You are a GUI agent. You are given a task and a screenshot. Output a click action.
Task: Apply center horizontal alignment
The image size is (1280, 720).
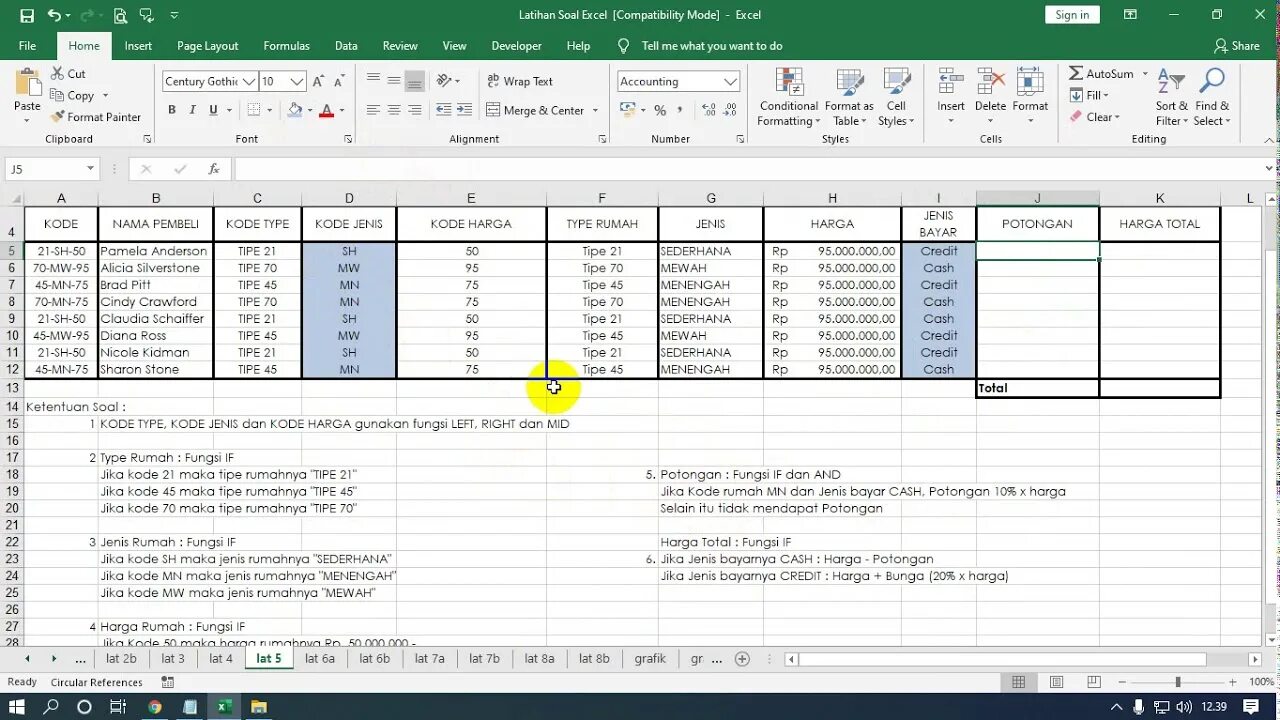coord(394,110)
